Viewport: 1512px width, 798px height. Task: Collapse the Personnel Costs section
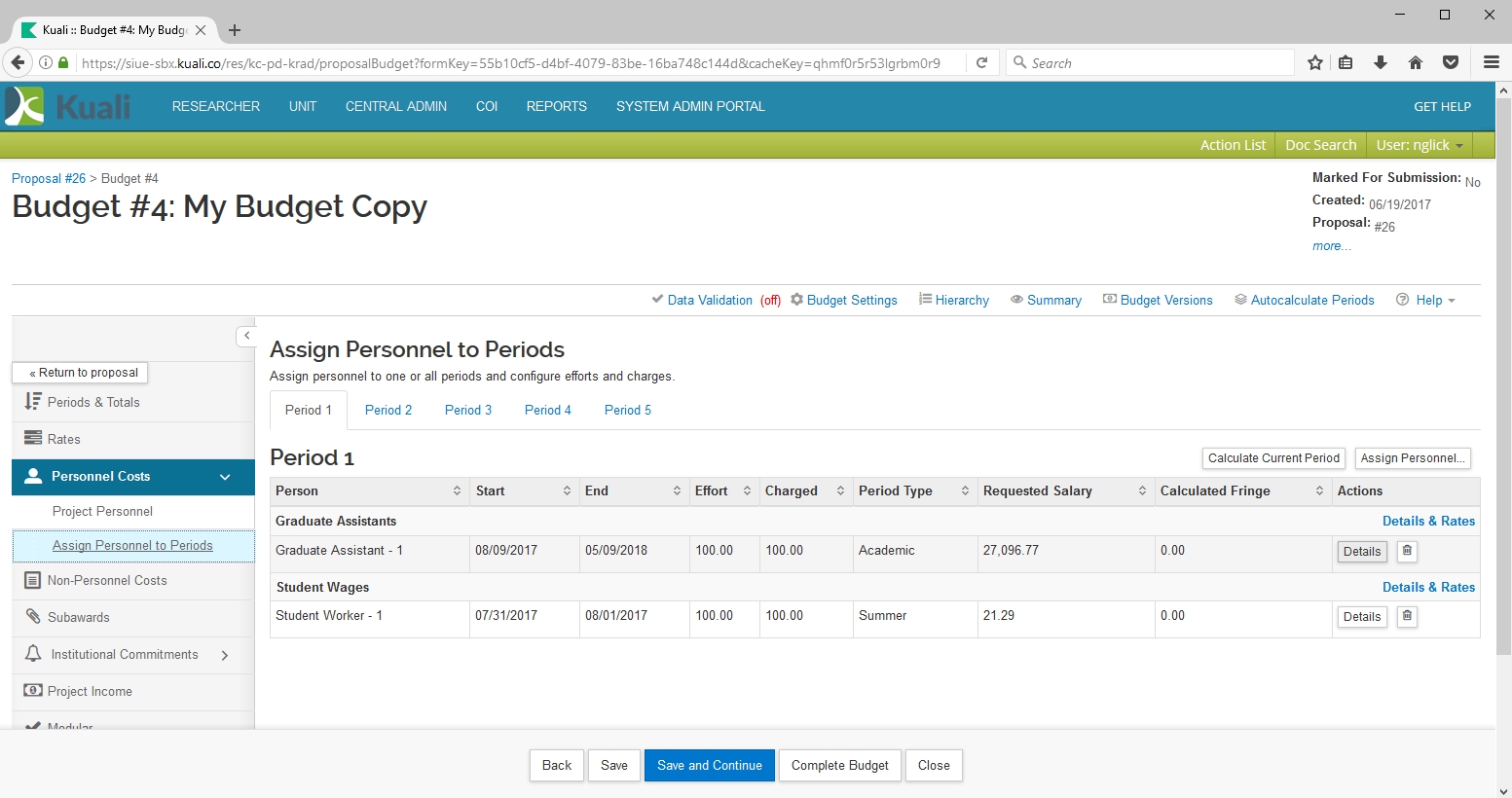coord(225,477)
